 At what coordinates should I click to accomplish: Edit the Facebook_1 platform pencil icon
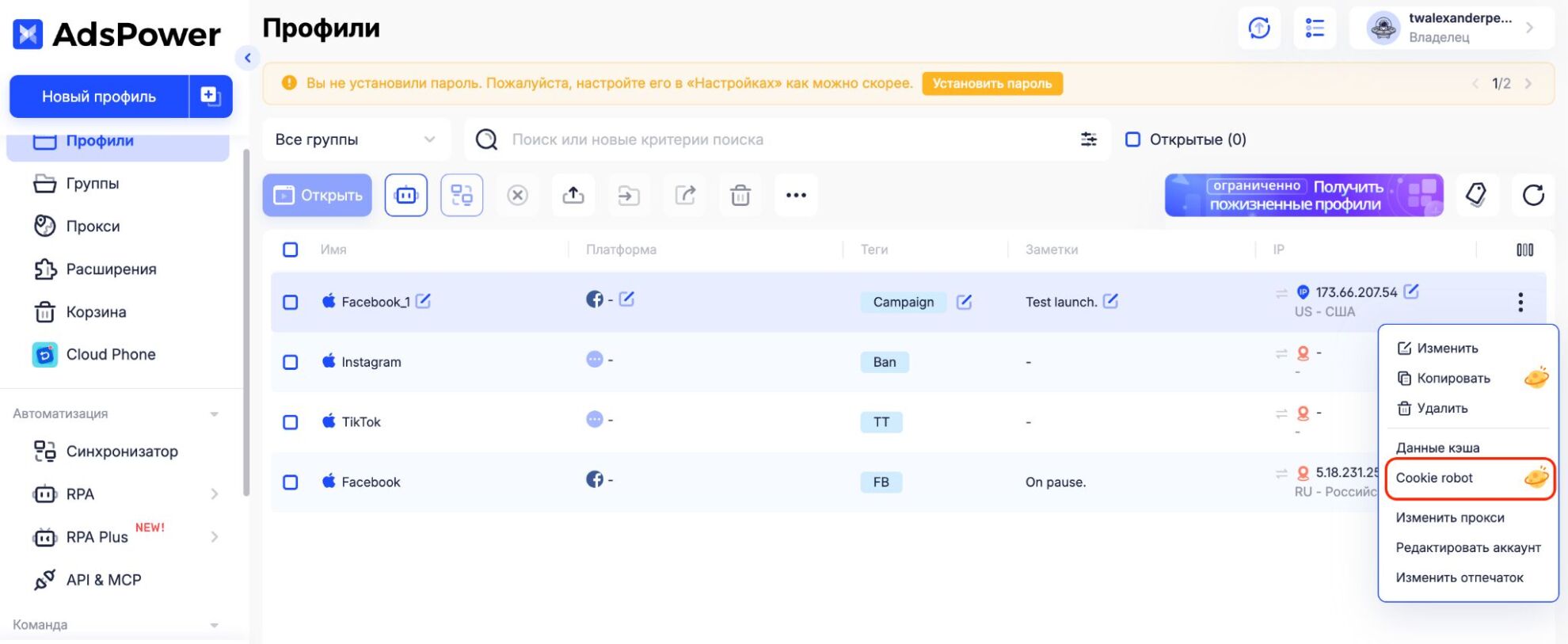626,299
